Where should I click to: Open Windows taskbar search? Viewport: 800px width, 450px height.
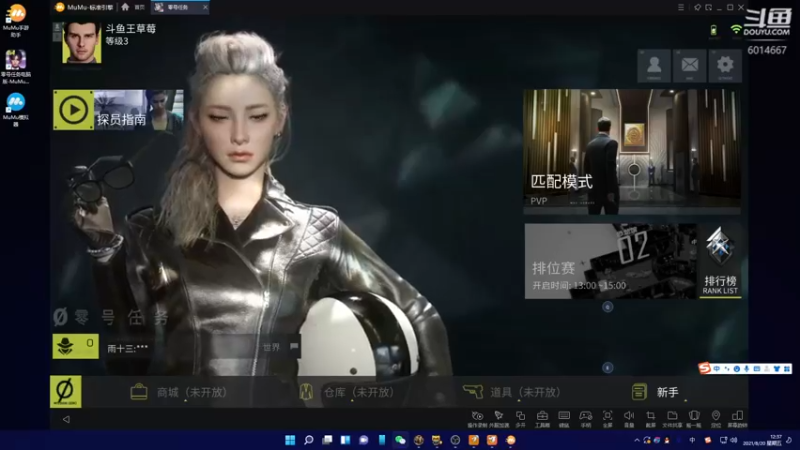click(309, 440)
